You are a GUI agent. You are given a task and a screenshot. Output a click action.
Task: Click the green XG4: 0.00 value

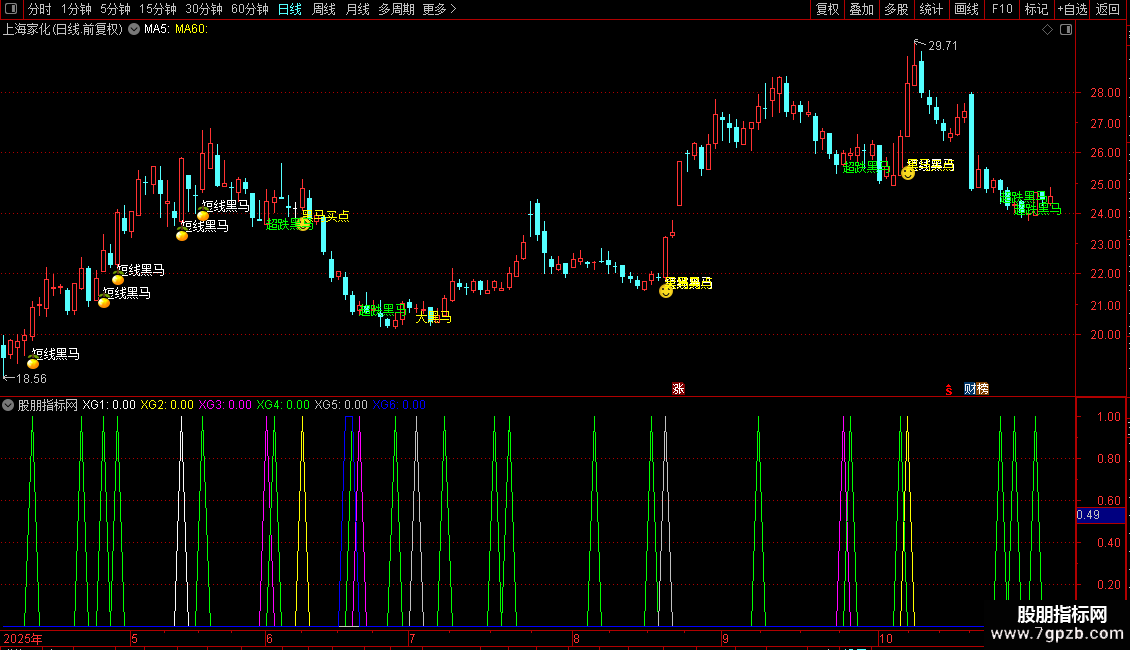[x=282, y=405]
